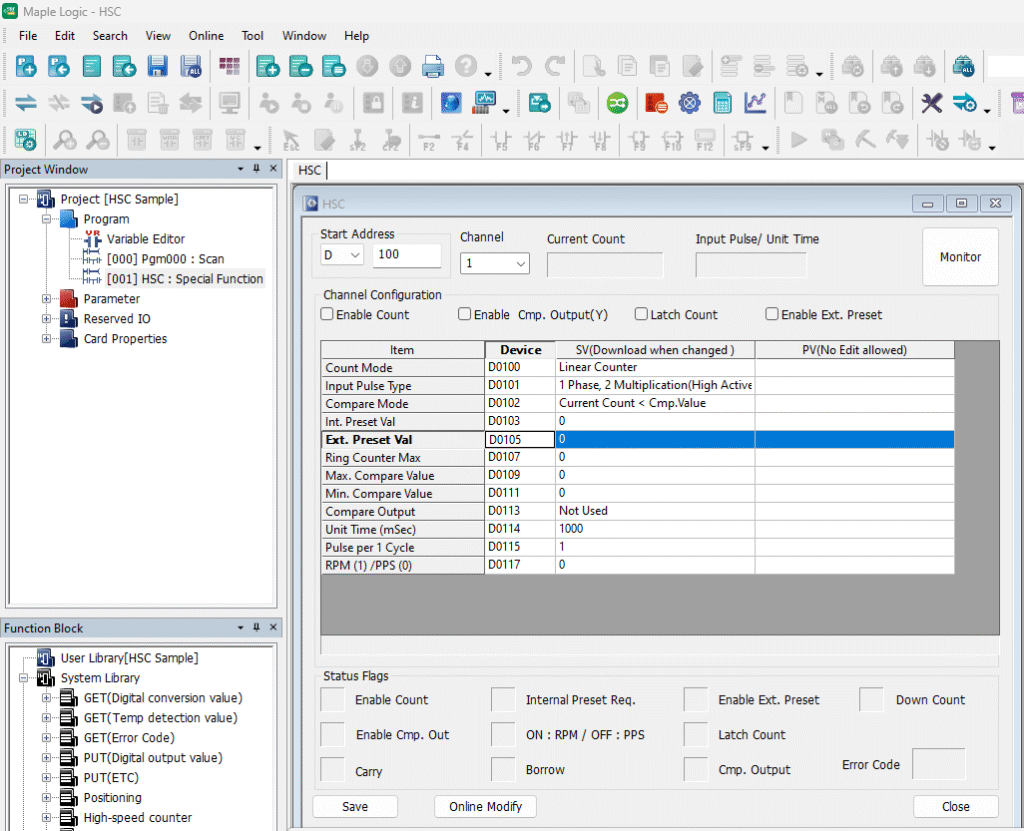Image resolution: width=1024 pixels, height=831 pixels.
Task: Click the add program page icon with plus
Action: [268, 66]
